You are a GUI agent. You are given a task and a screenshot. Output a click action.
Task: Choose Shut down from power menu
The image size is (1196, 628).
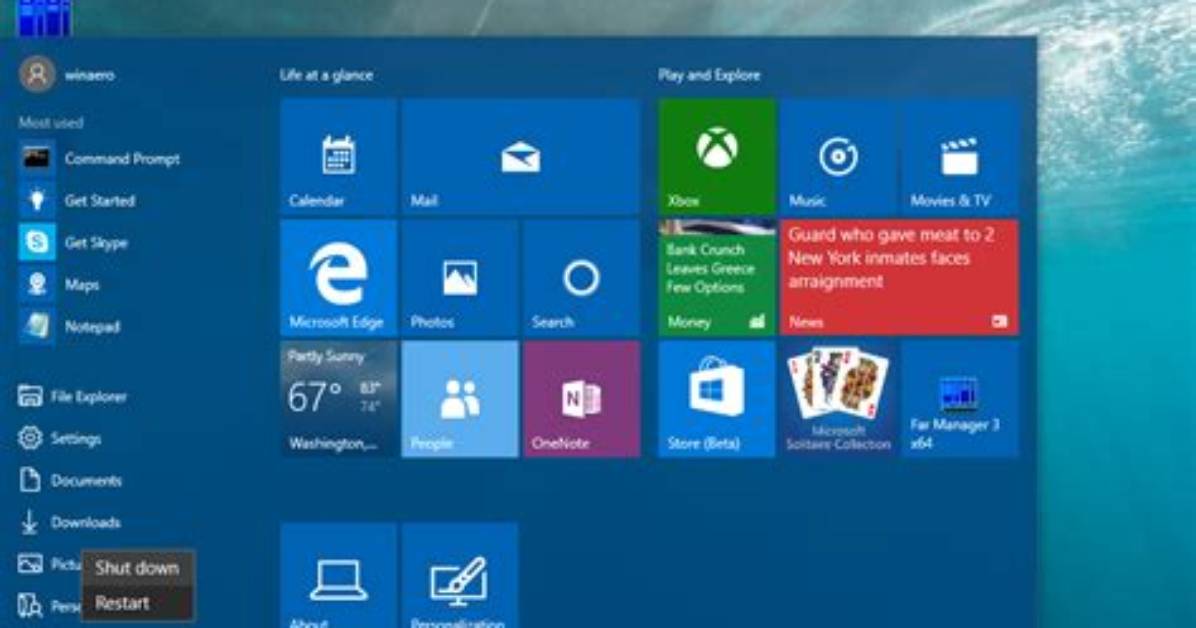pyautogui.click(x=137, y=568)
